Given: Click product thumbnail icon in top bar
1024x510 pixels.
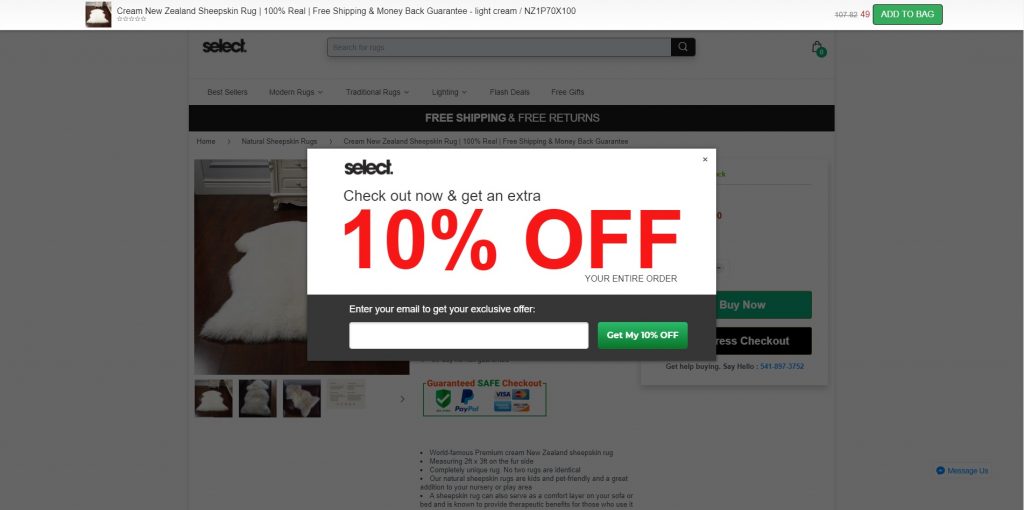Looking at the screenshot, I should click(99, 14).
